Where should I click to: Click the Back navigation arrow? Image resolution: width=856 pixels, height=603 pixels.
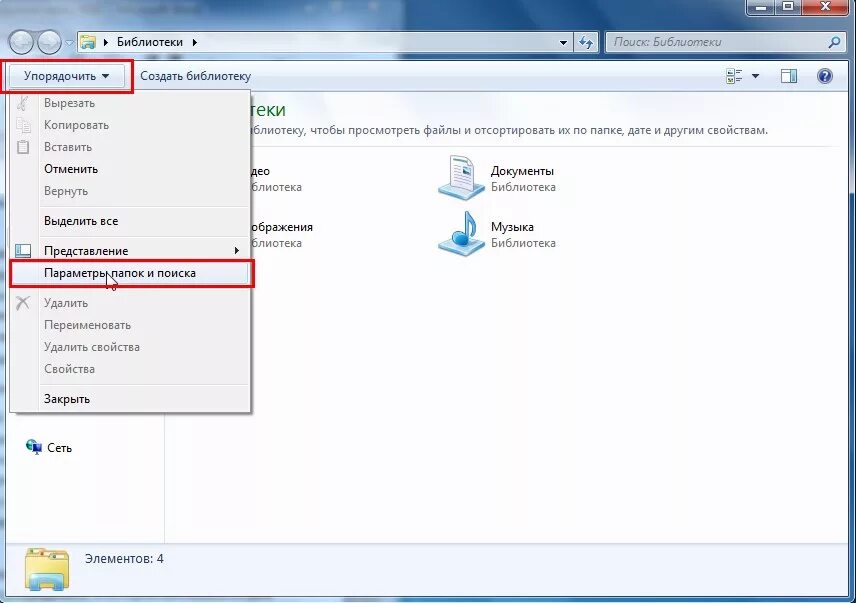click(22, 43)
